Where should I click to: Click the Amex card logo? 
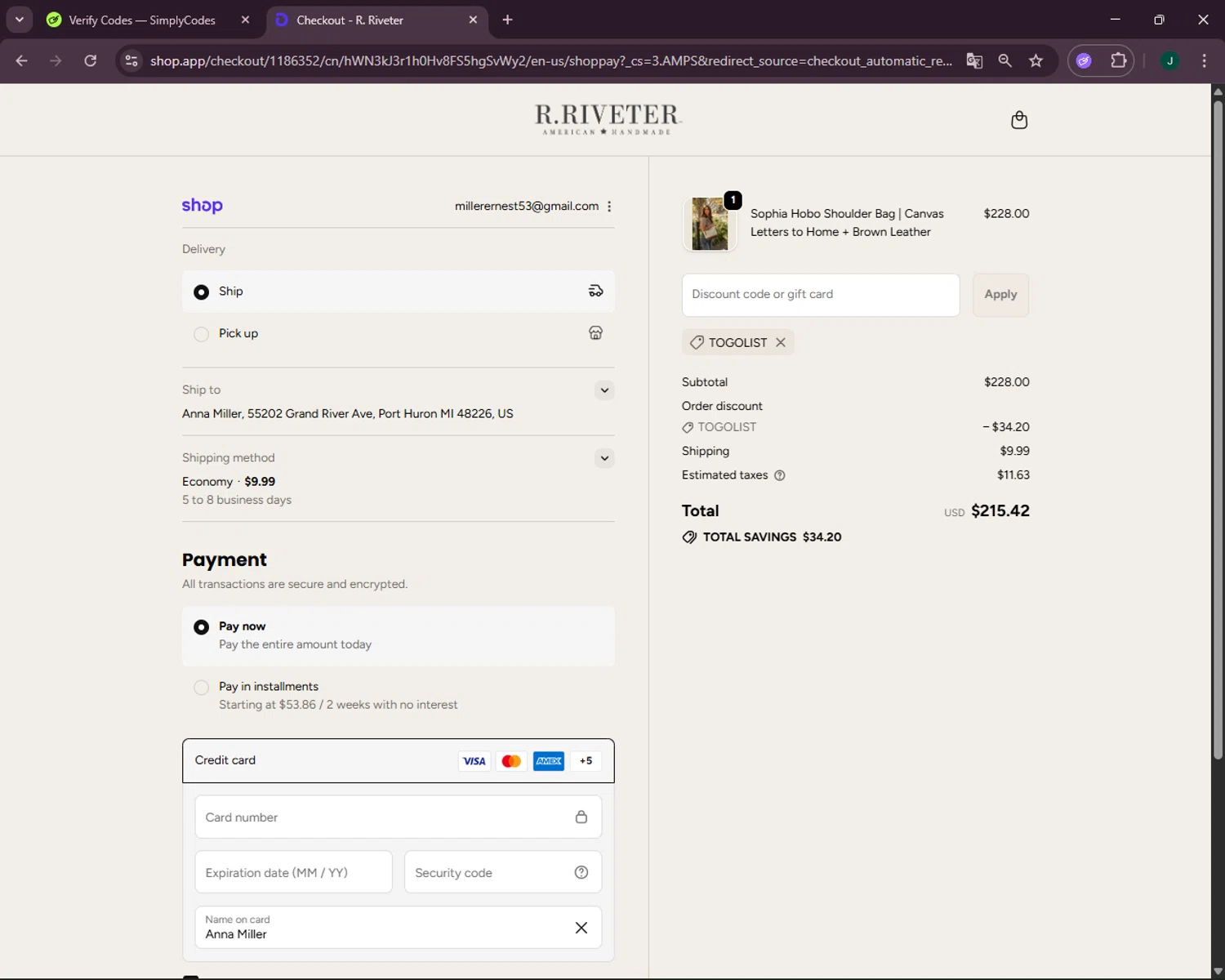549,761
